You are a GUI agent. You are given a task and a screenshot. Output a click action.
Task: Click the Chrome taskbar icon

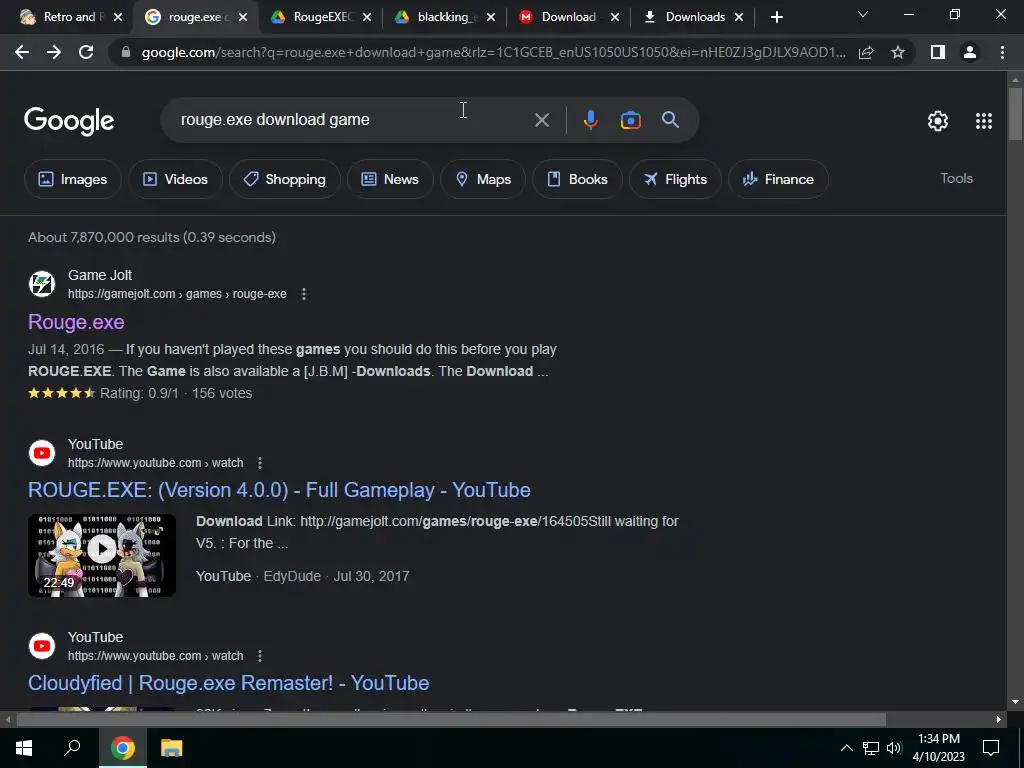pos(122,748)
